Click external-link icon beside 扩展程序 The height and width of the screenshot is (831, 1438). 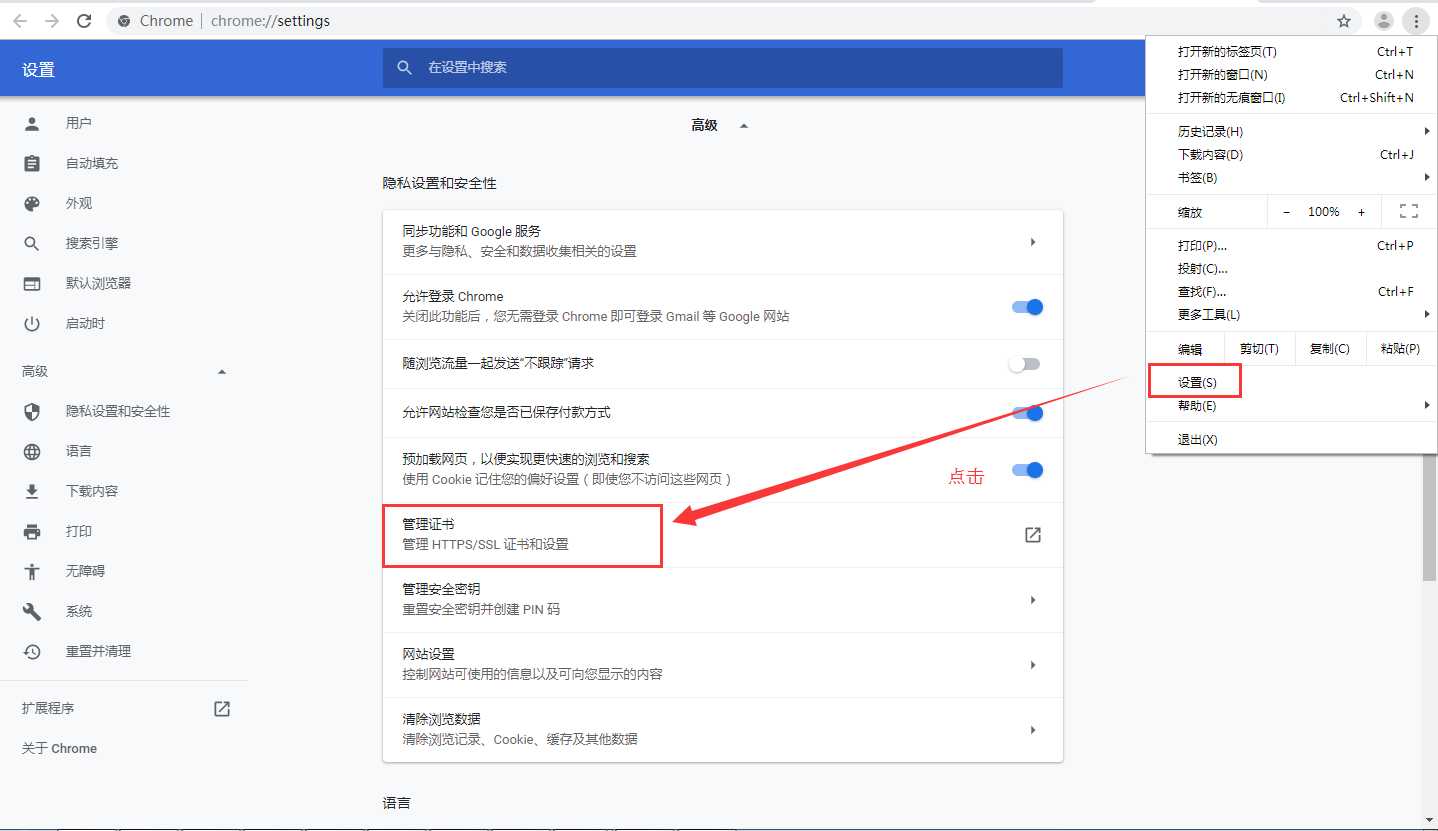coord(222,708)
